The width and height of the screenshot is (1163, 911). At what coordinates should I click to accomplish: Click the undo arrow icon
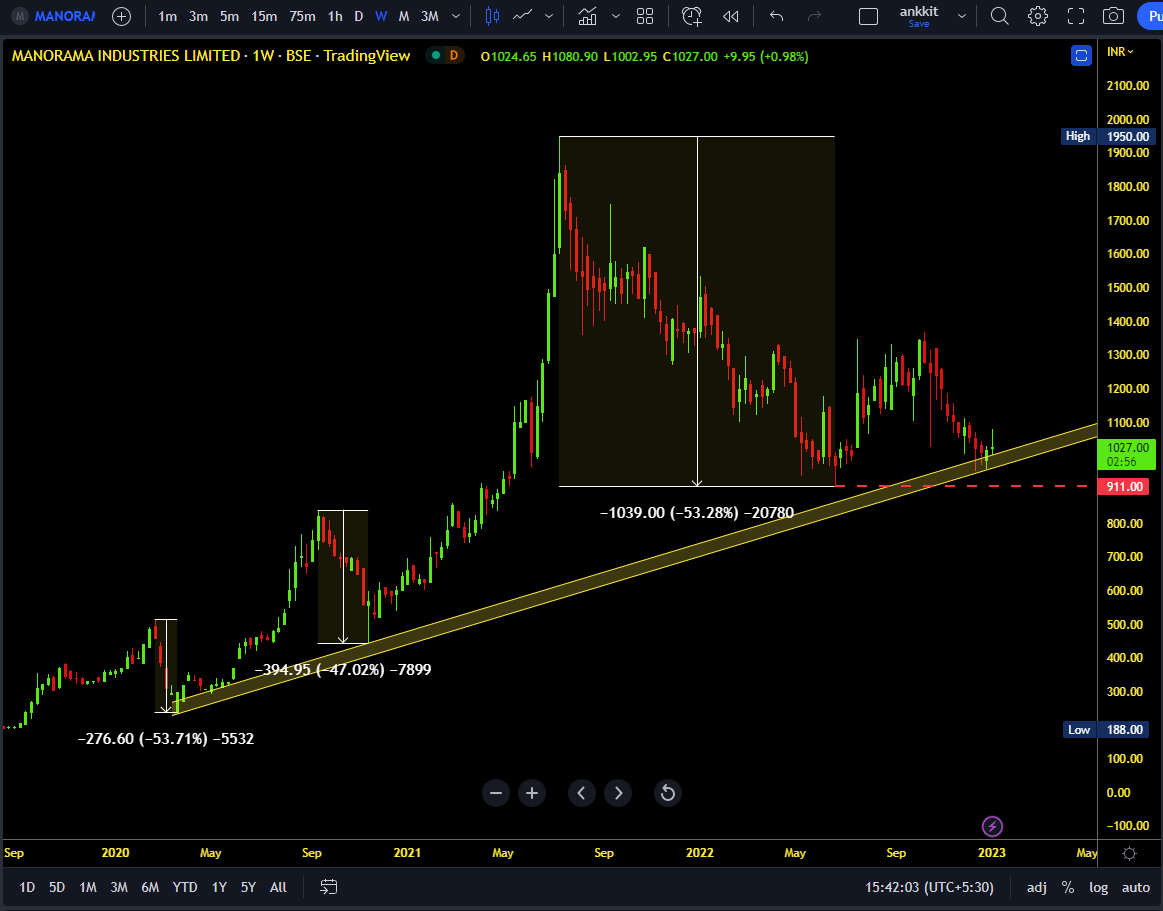click(777, 16)
